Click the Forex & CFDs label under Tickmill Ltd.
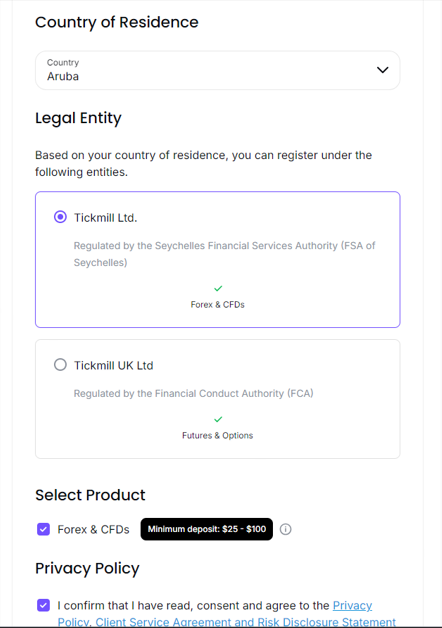Screen dimensions: 442x628 tap(217, 305)
